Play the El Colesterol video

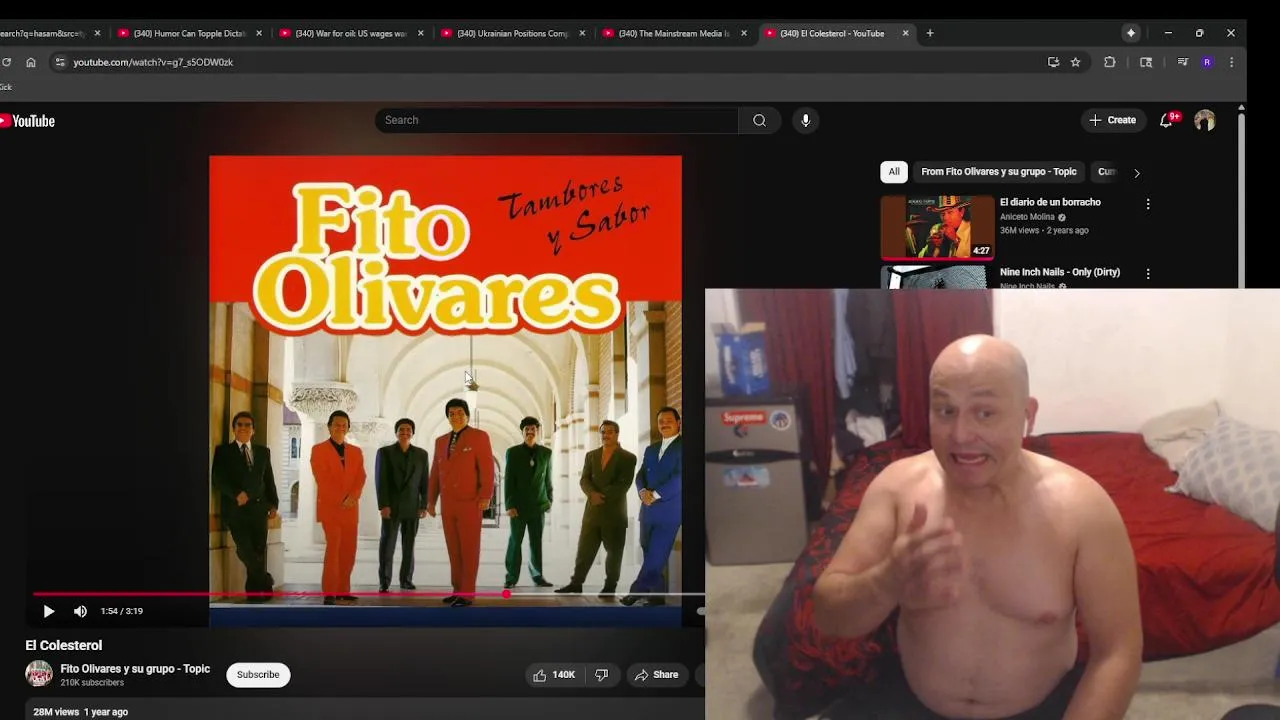point(48,611)
